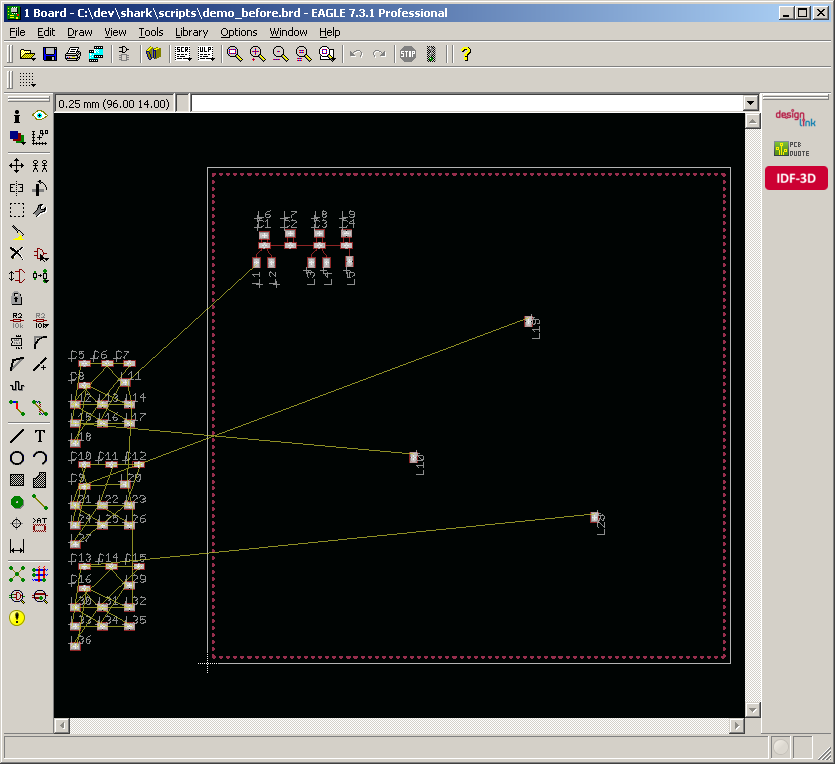Select the Split tool
This screenshot has width=835, height=764.
tap(17, 364)
